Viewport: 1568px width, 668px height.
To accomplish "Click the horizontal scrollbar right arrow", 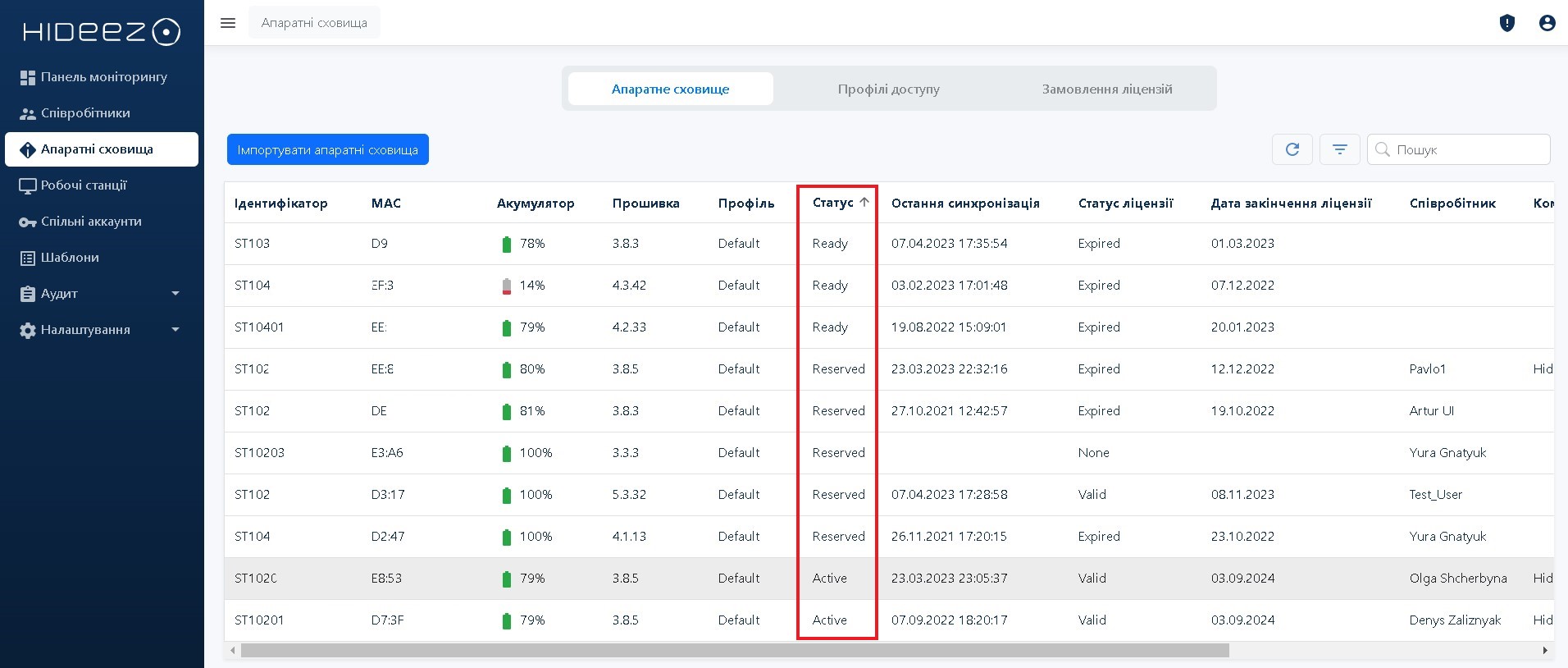I will click(x=1544, y=651).
